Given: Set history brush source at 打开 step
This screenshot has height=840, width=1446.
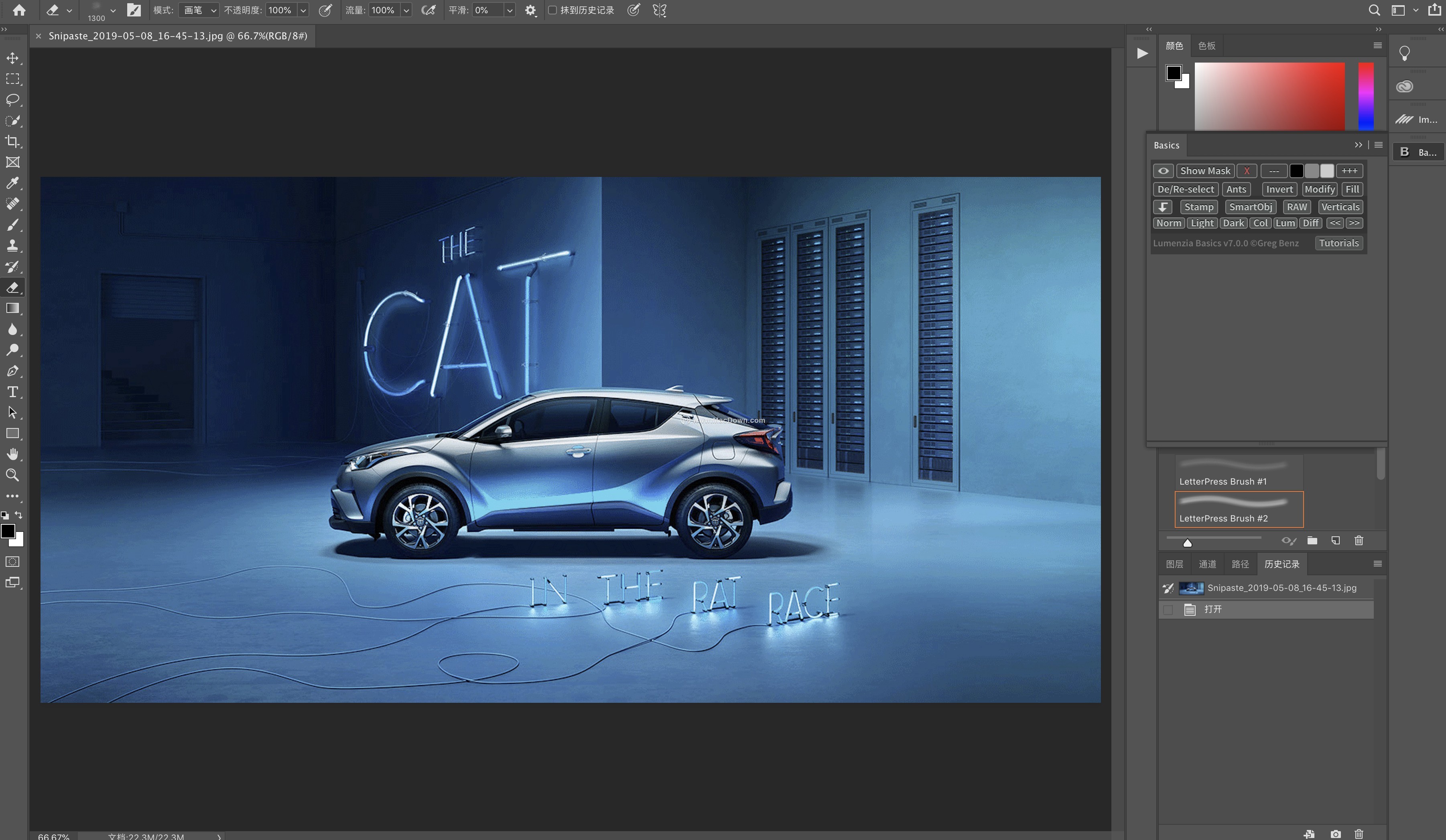Looking at the screenshot, I should [x=1168, y=609].
